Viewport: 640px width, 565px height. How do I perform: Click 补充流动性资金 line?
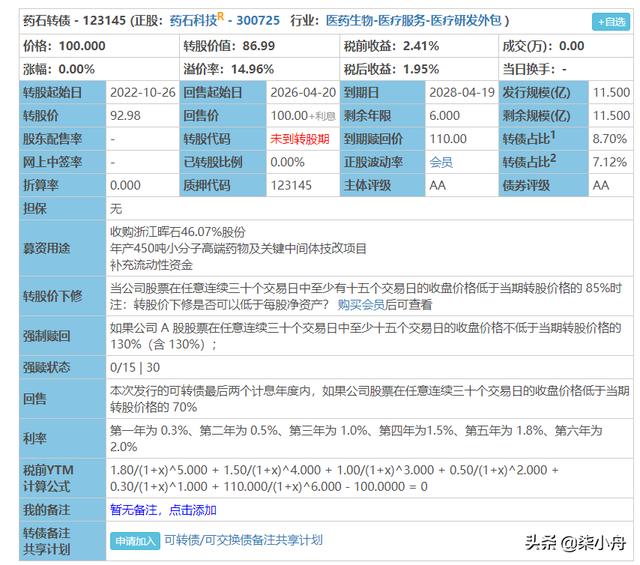[151, 265]
